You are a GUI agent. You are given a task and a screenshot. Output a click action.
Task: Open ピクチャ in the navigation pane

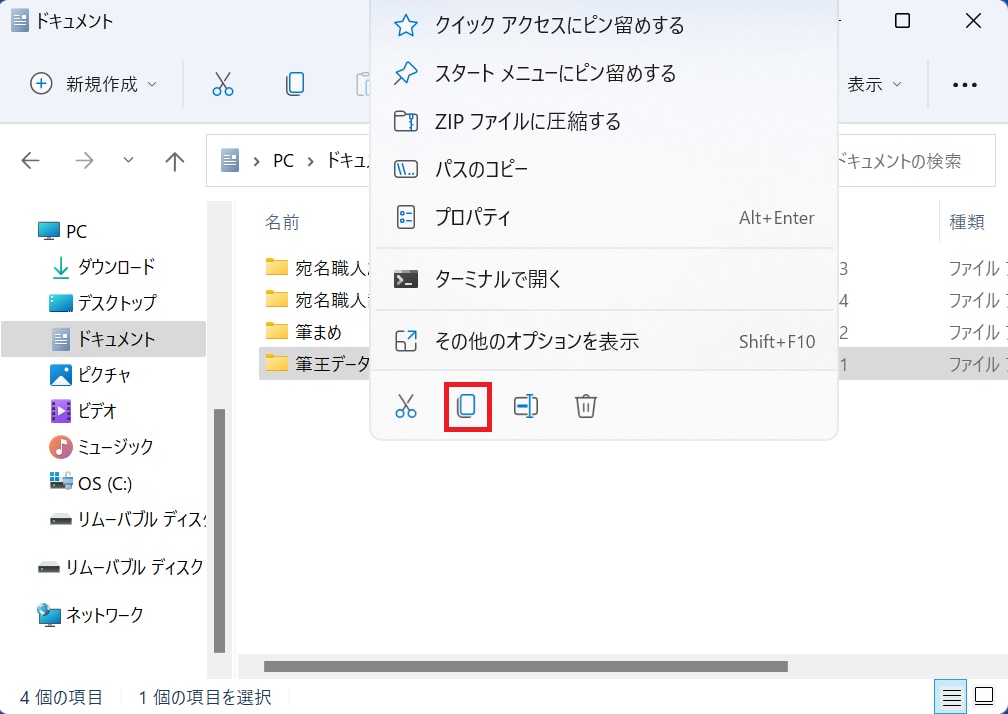[90, 375]
